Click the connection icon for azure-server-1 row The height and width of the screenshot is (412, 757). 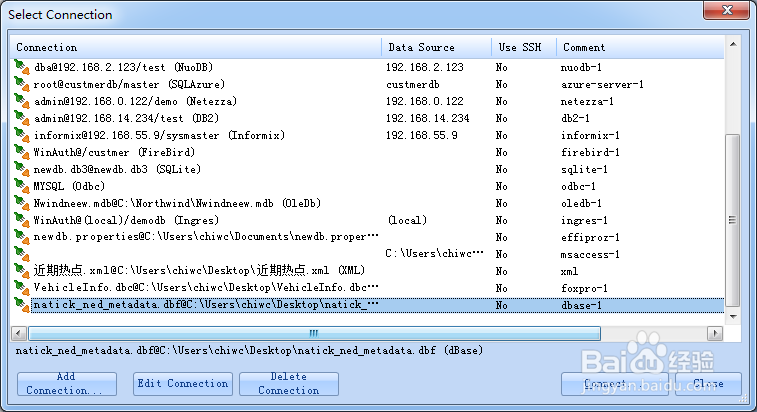(22, 84)
